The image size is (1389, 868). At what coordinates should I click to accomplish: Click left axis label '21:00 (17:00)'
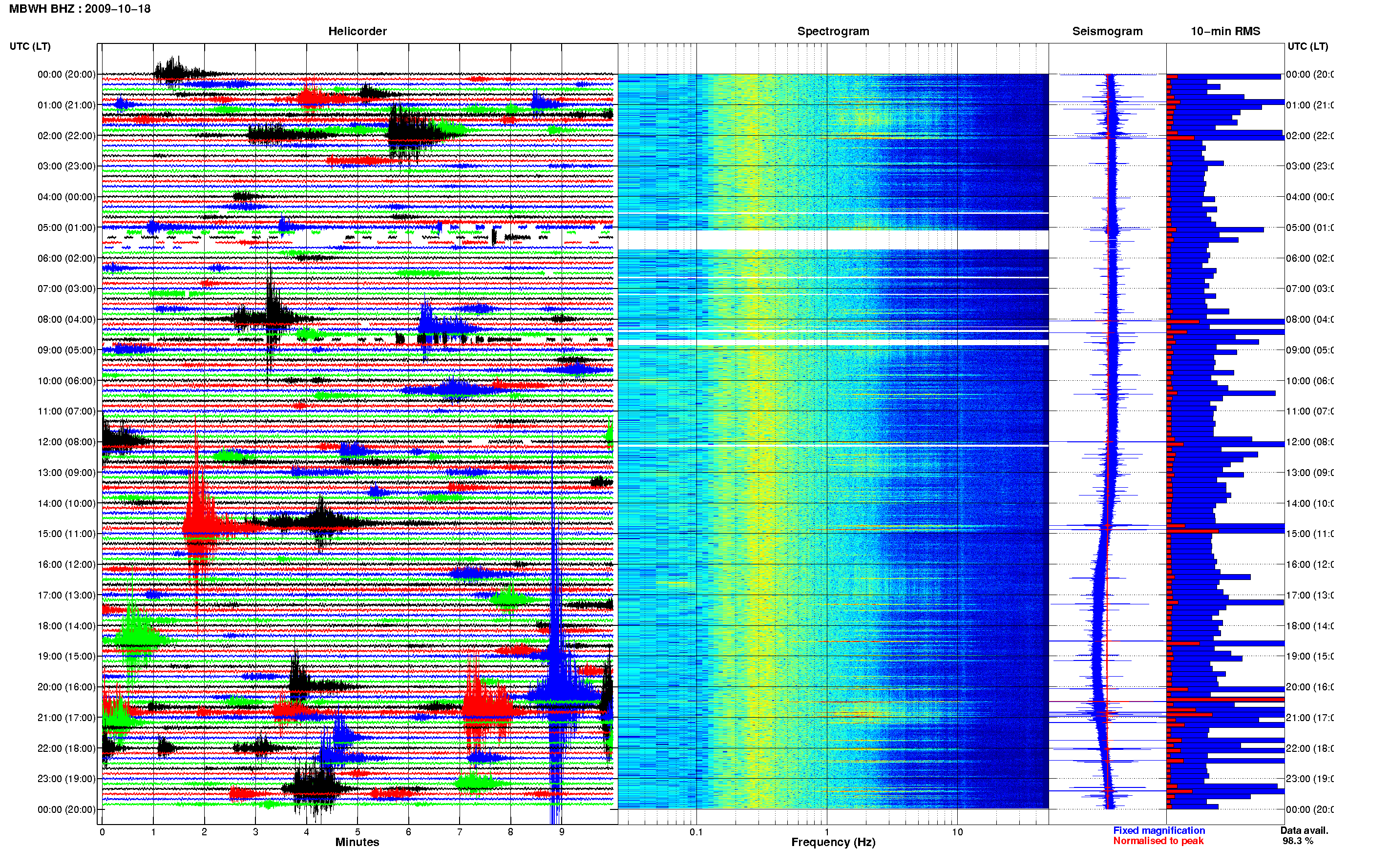pos(66,718)
